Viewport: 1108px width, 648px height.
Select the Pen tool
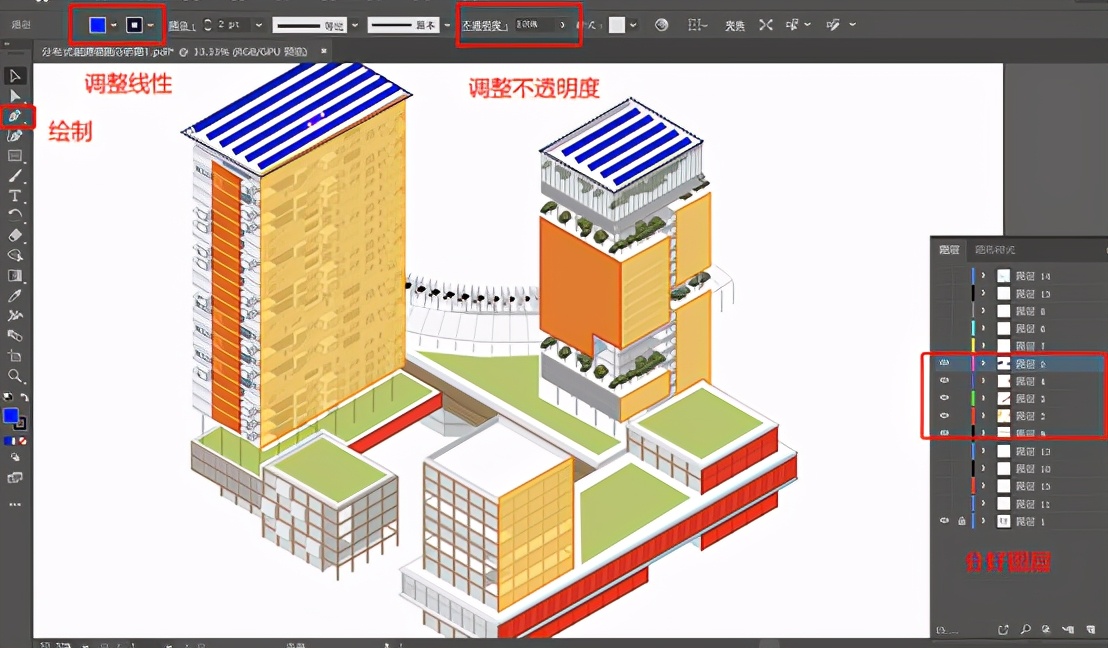click(x=15, y=116)
